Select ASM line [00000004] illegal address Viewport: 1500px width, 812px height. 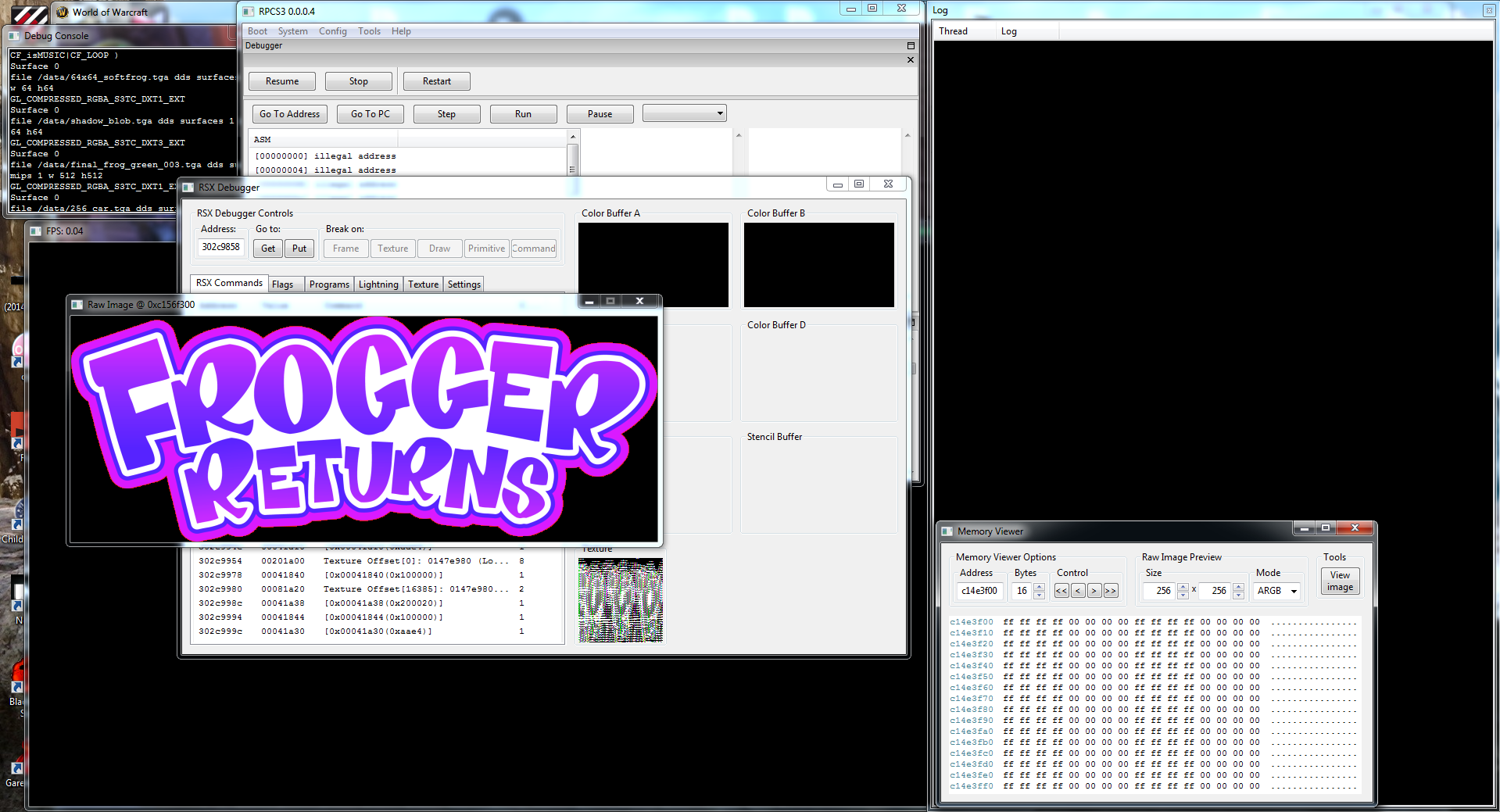(325, 170)
